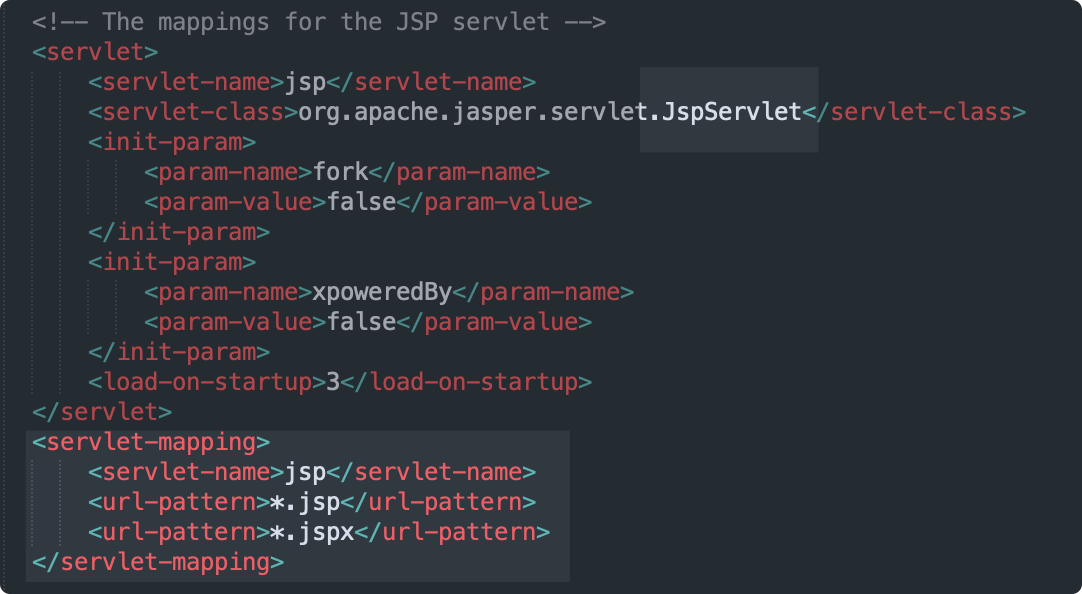Click the highlighted JspServlet class name
This screenshot has width=1082, height=594.
click(733, 111)
